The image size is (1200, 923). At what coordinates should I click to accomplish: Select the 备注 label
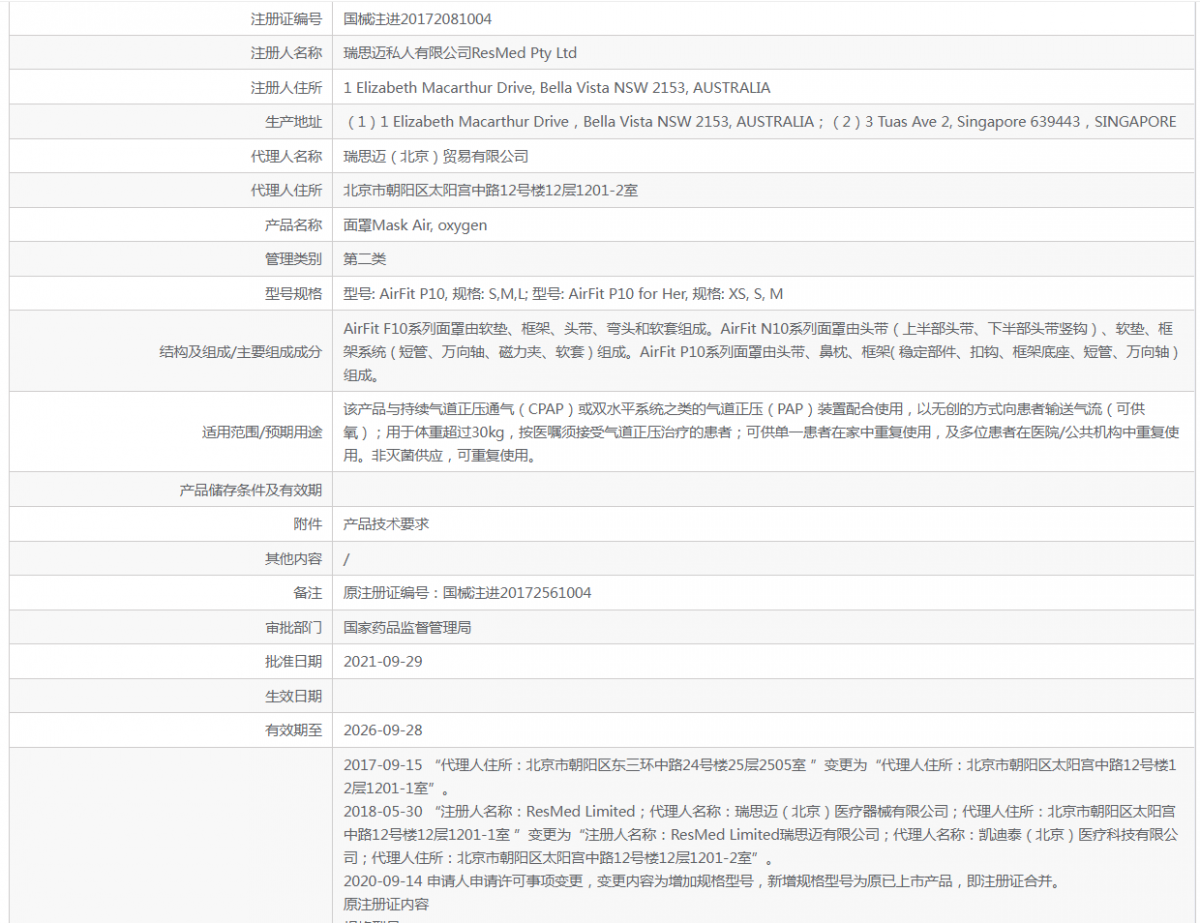coord(308,593)
